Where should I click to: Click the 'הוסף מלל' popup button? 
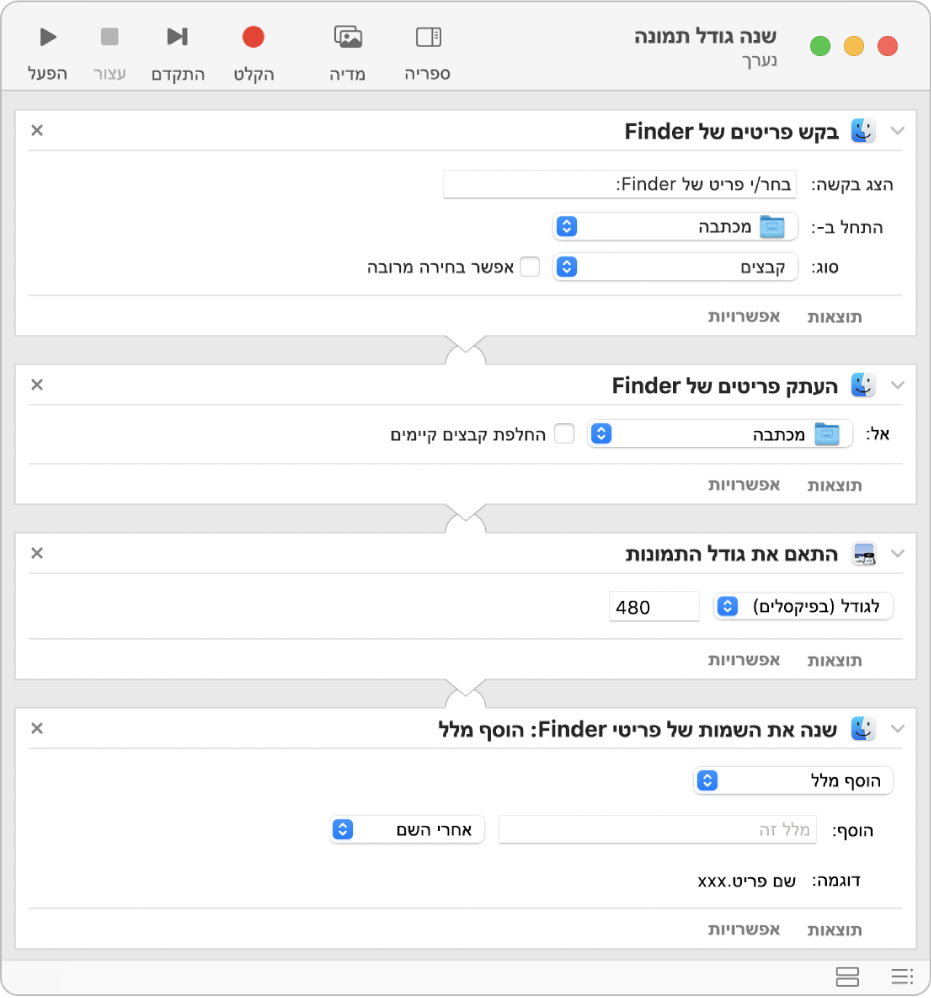click(793, 780)
